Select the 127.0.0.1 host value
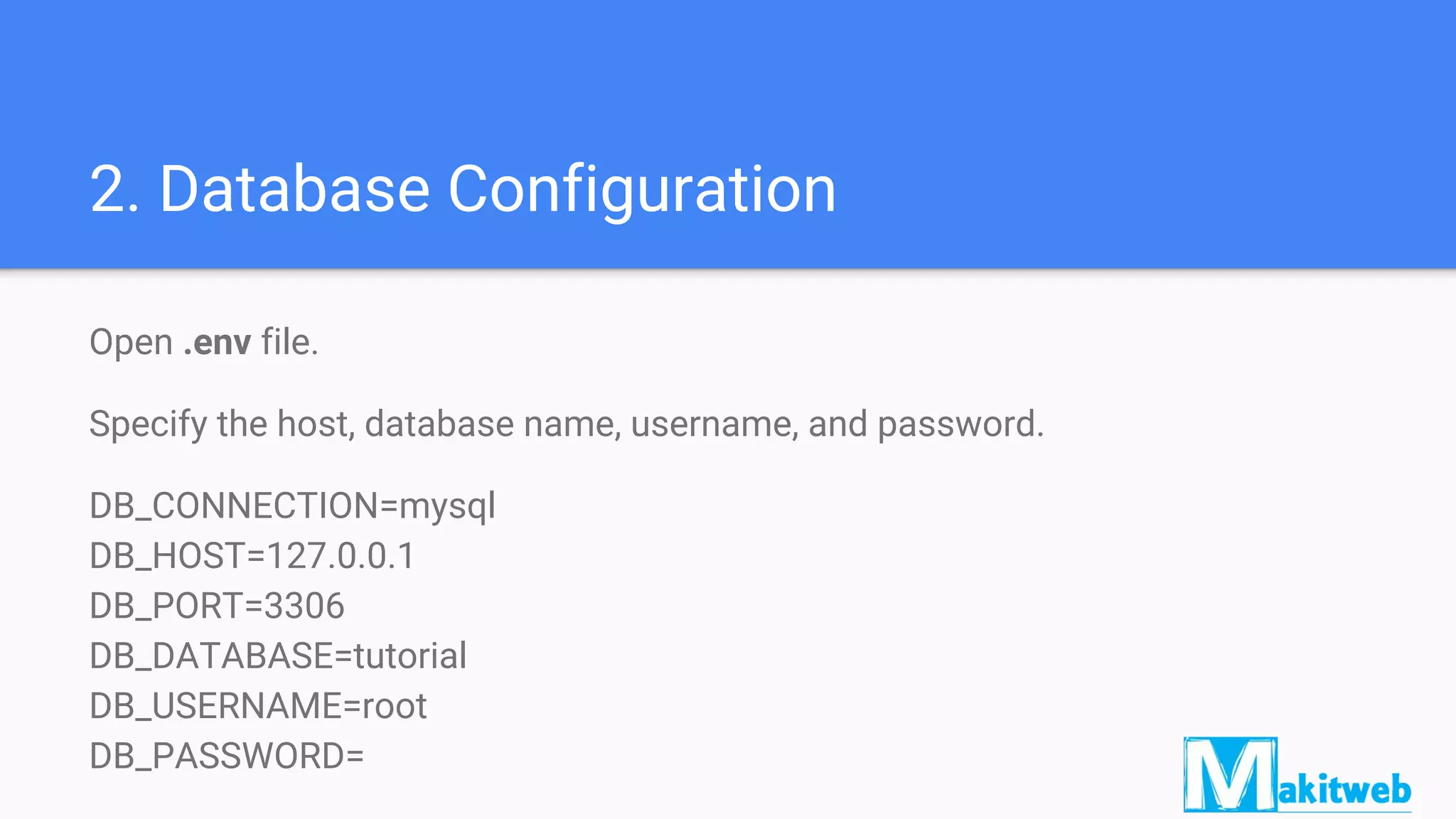The height and width of the screenshot is (819, 1456). [341, 556]
